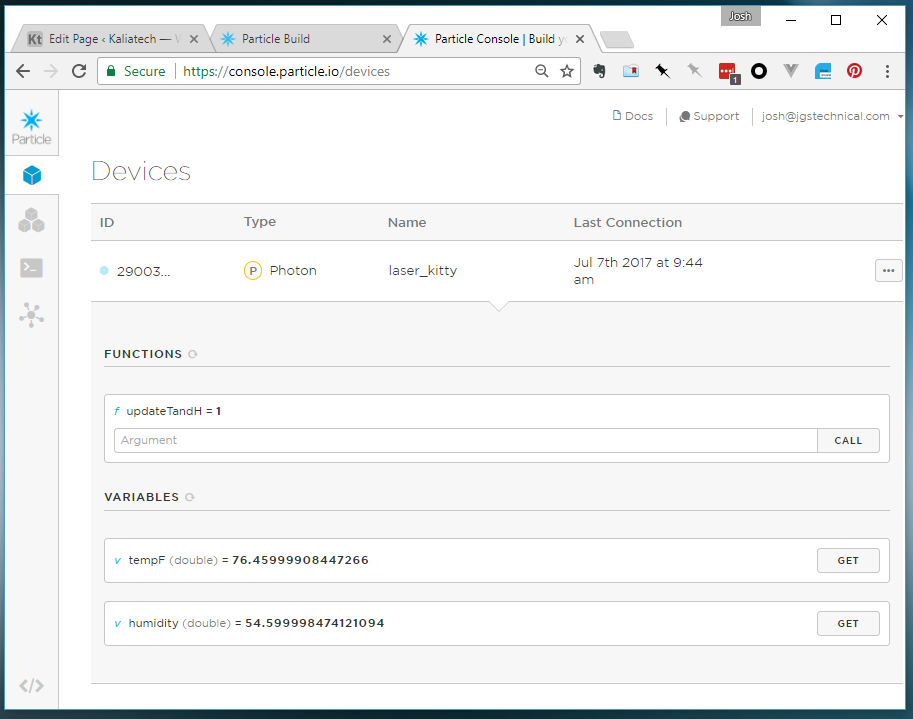Open the code brackets icon in sidebar
913x719 pixels.
(x=31, y=686)
